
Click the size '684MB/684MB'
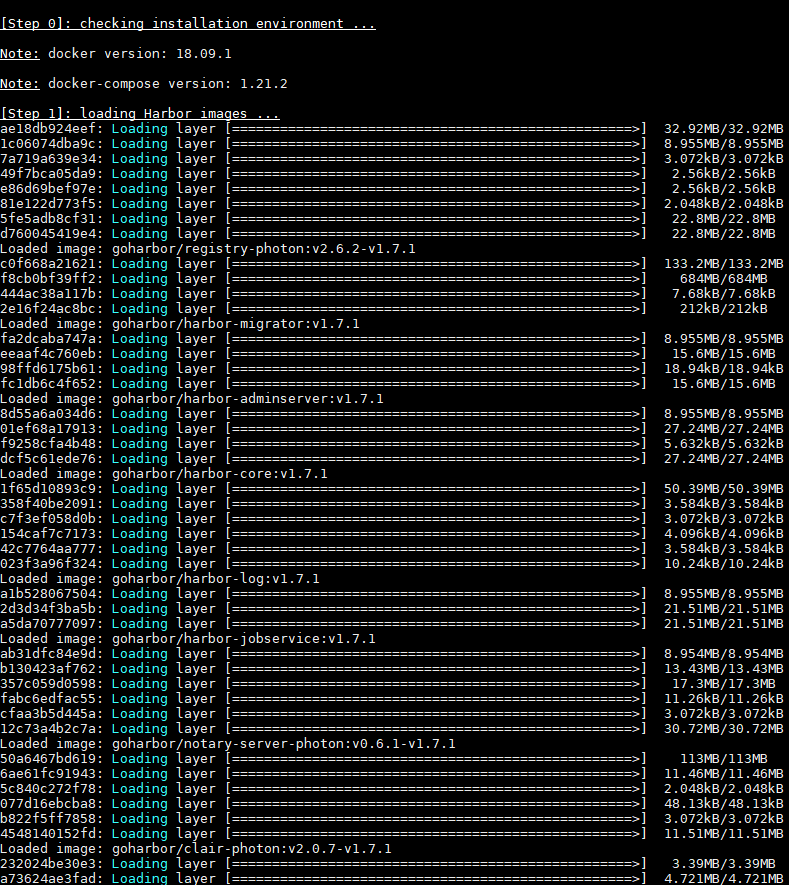(x=724, y=279)
